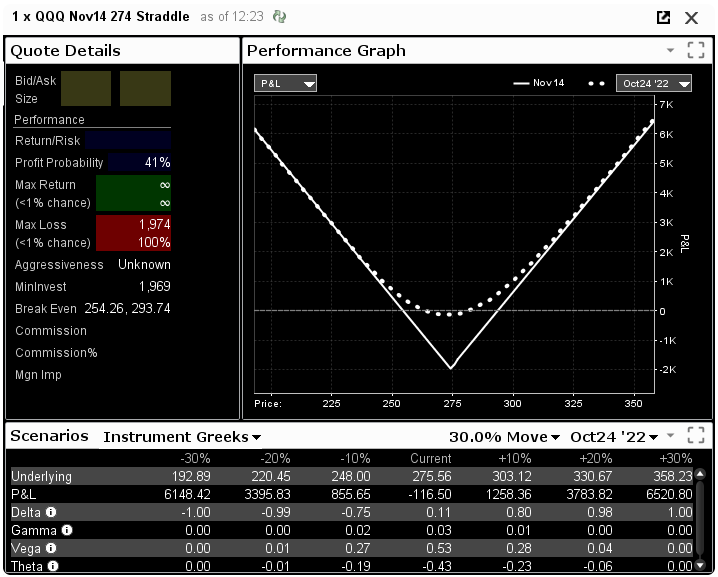Open the Performance Graph panel options arrow
This screenshot has width=718, height=577.
(670, 50)
